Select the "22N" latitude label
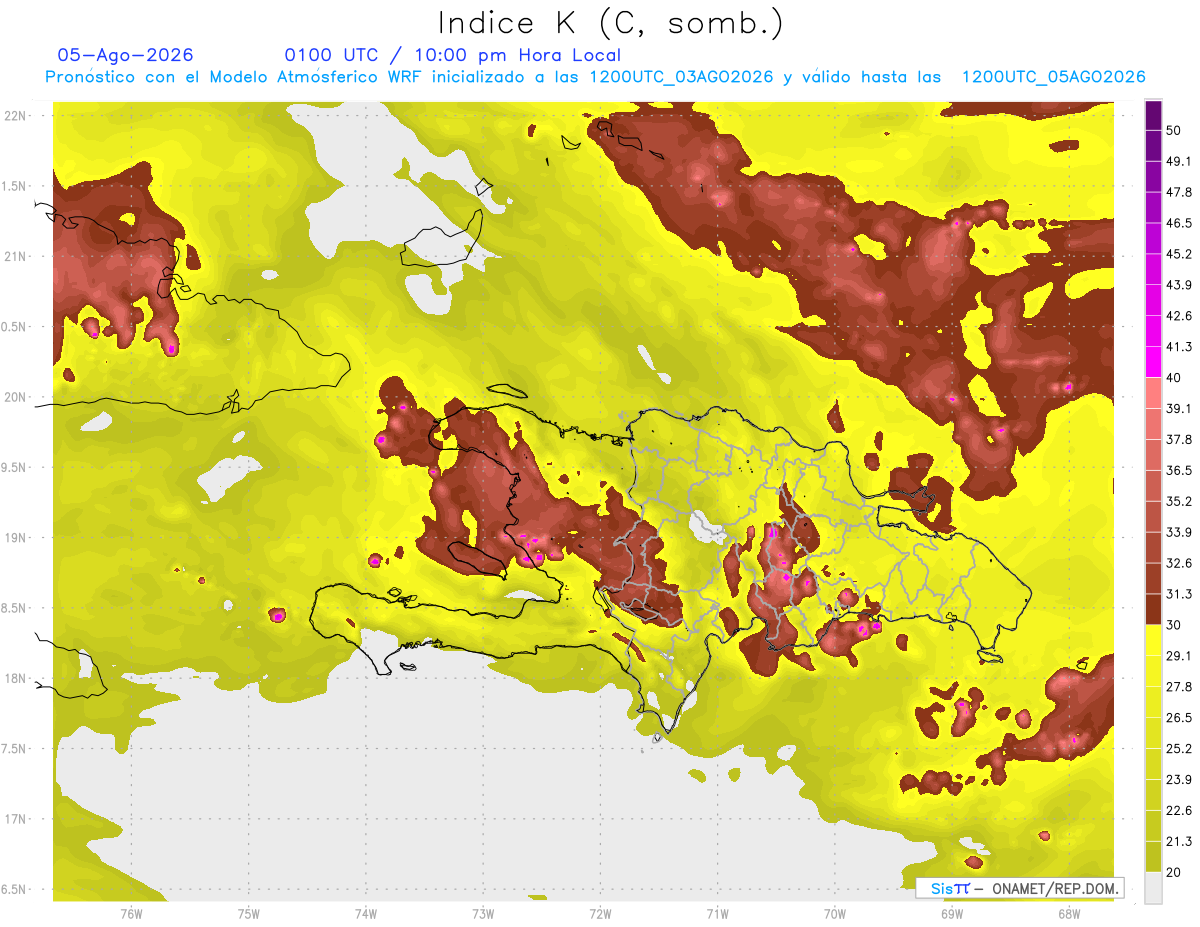The image size is (1200, 927). [17, 115]
